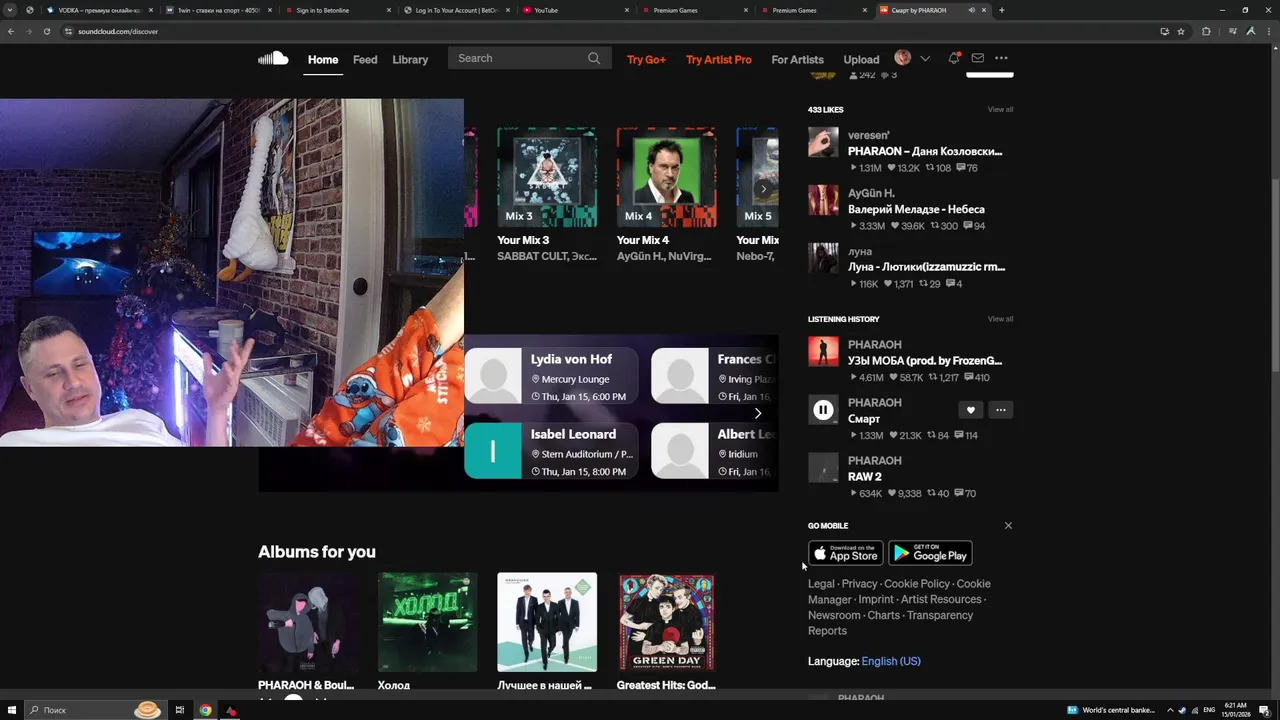
Task: Open the browser extensions puzzle icon
Action: 1206,31
